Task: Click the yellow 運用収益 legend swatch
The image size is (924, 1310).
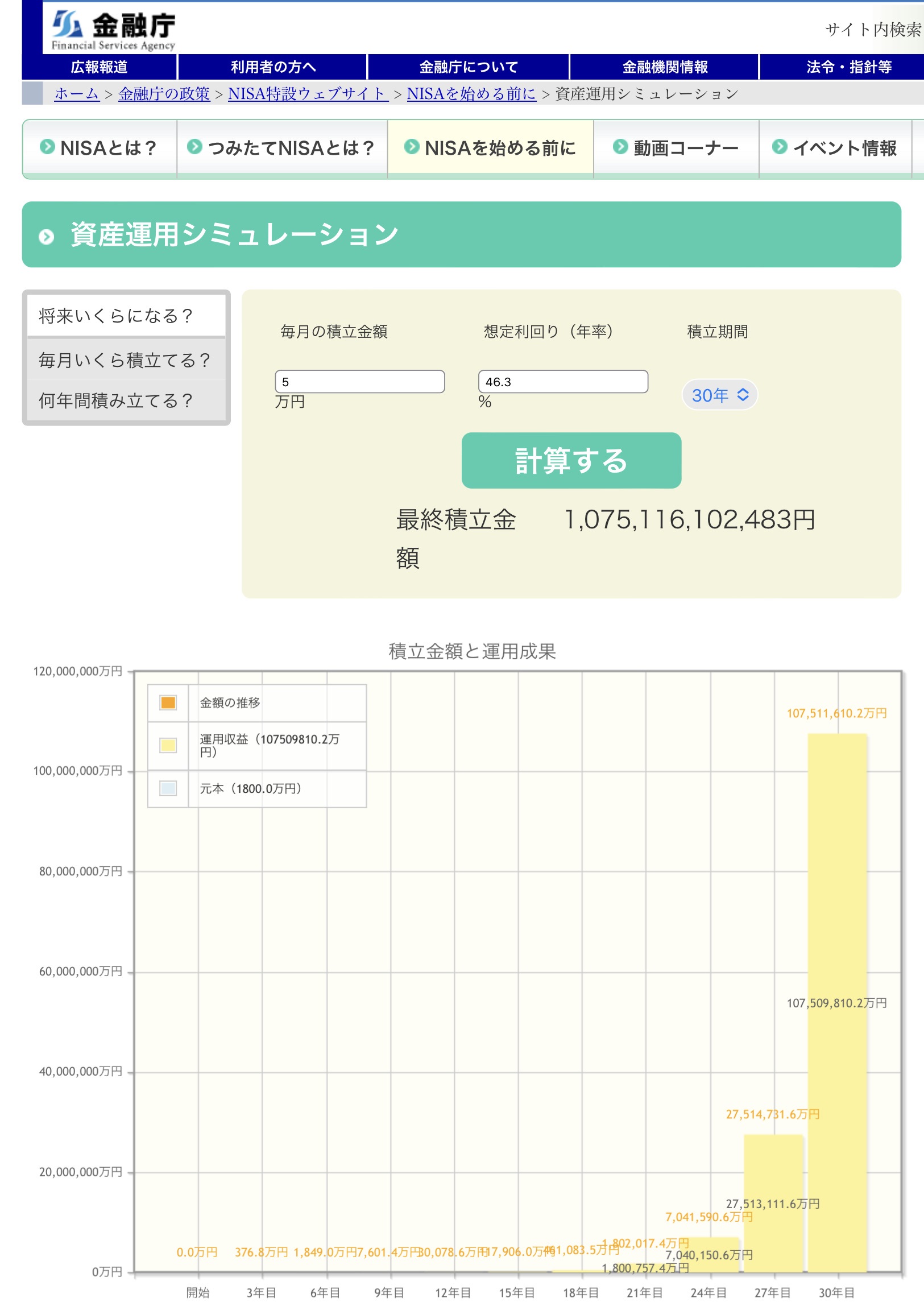Action: 168,745
